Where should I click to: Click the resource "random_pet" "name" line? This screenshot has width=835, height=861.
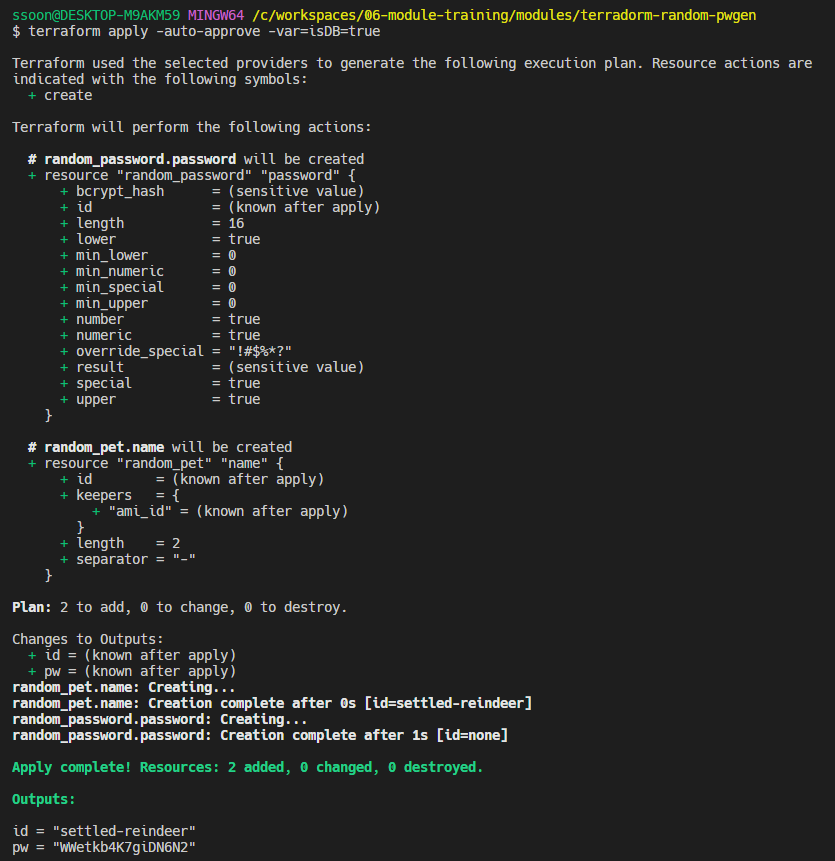[x=156, y=463]
